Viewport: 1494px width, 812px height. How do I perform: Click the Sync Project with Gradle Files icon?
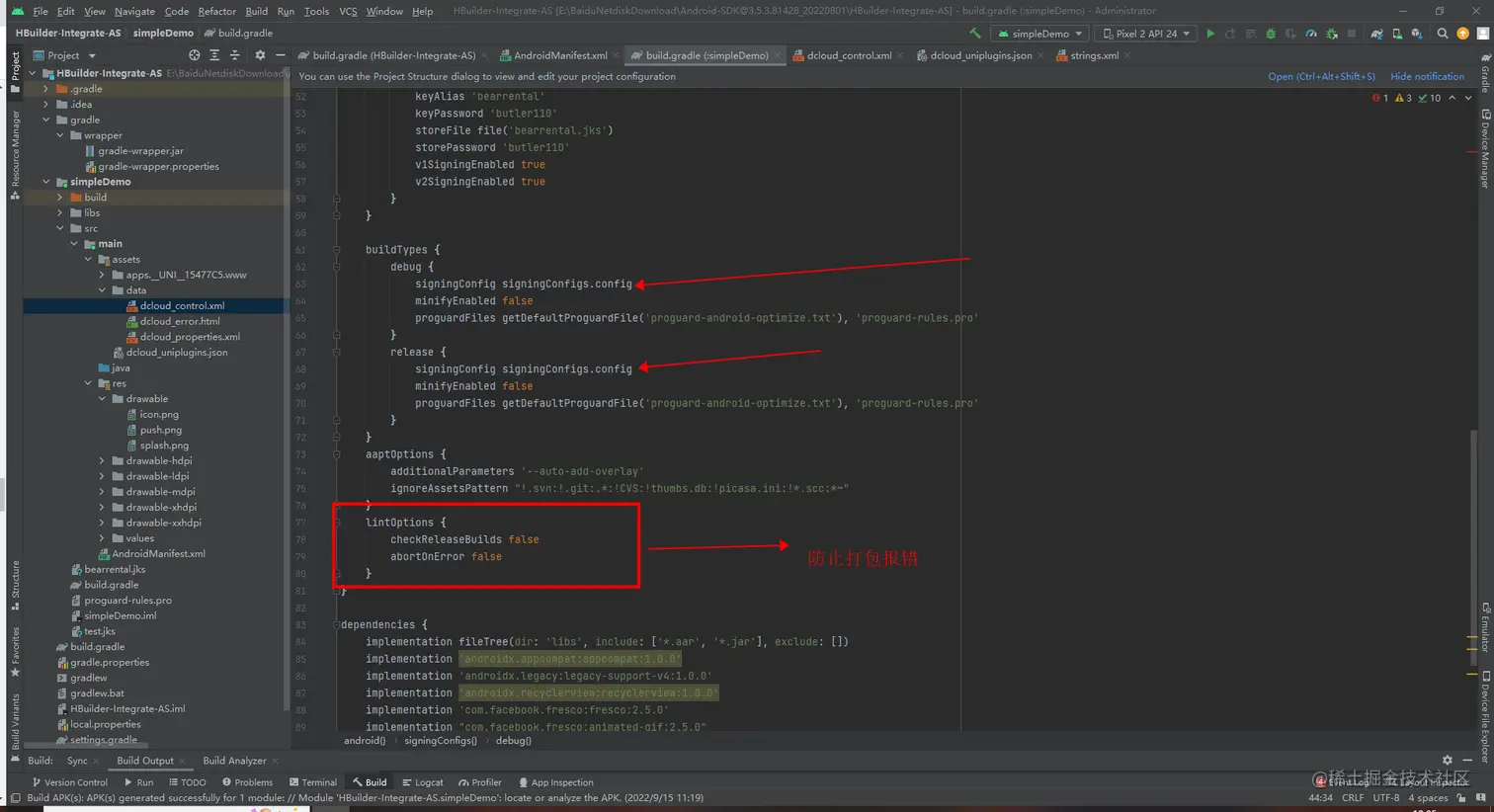(1376, 34)
